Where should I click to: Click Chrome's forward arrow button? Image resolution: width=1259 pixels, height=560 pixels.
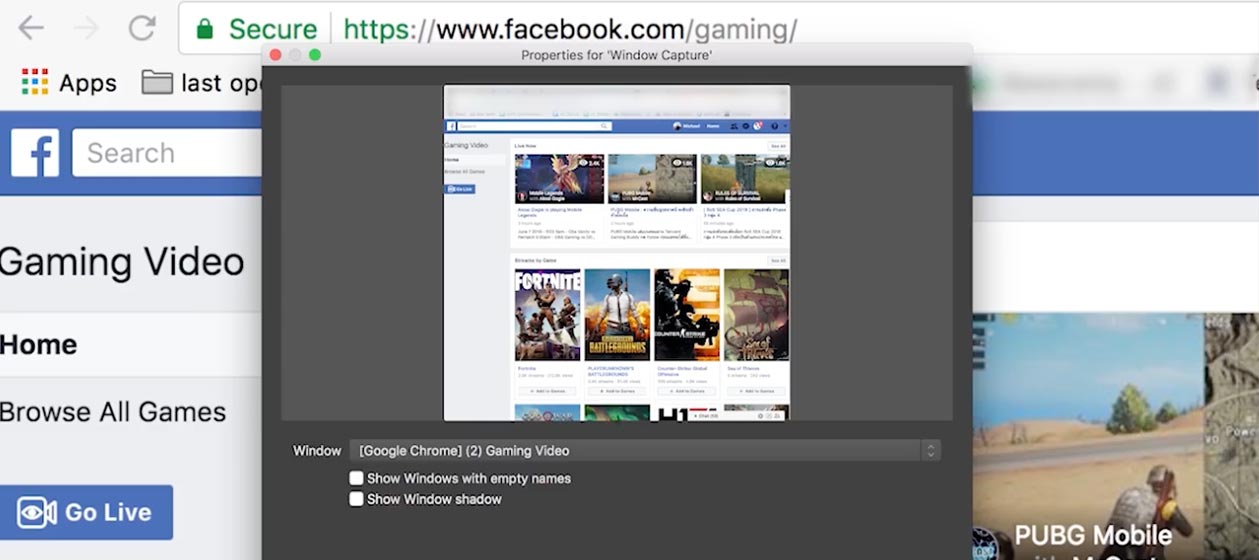pyautogui.click(x=87, y=28)
